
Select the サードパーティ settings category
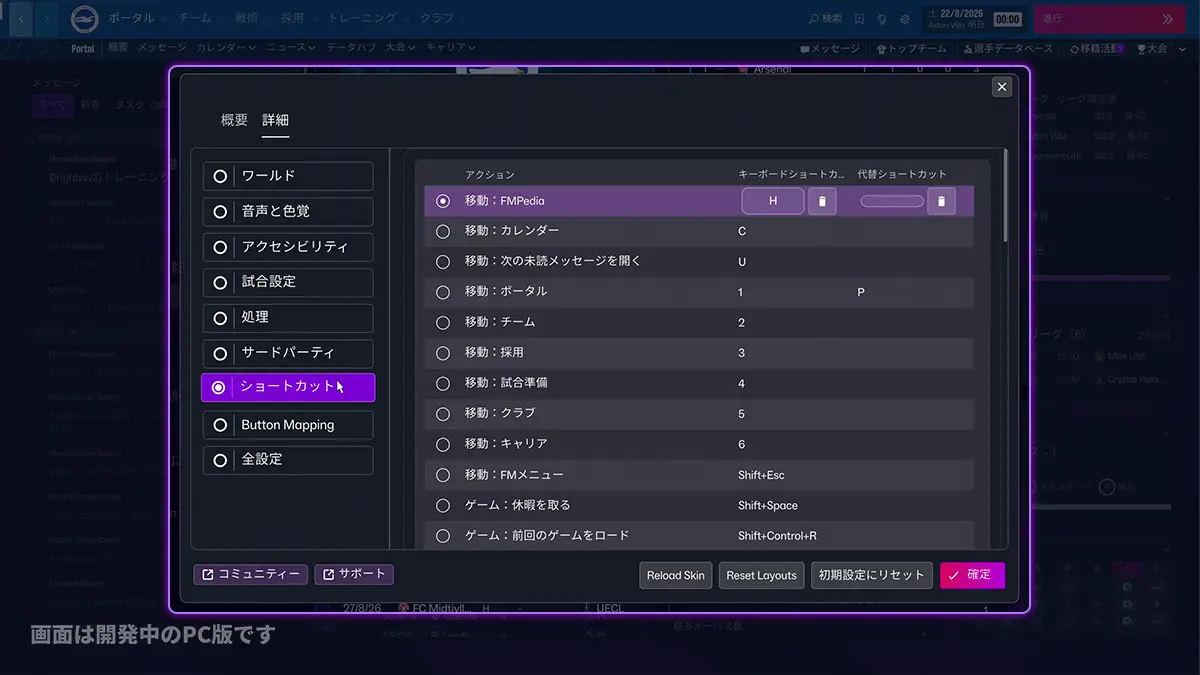point(288,353)
